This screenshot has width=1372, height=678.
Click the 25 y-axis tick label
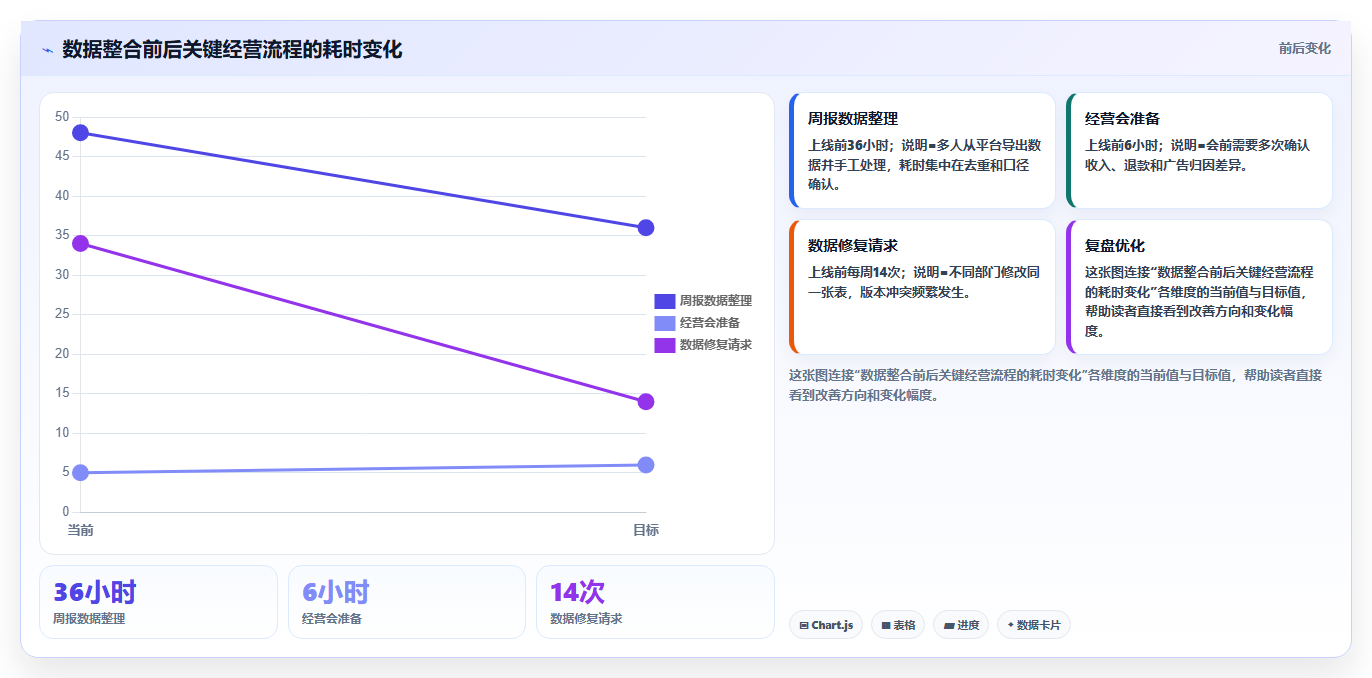tap(62, 314)
